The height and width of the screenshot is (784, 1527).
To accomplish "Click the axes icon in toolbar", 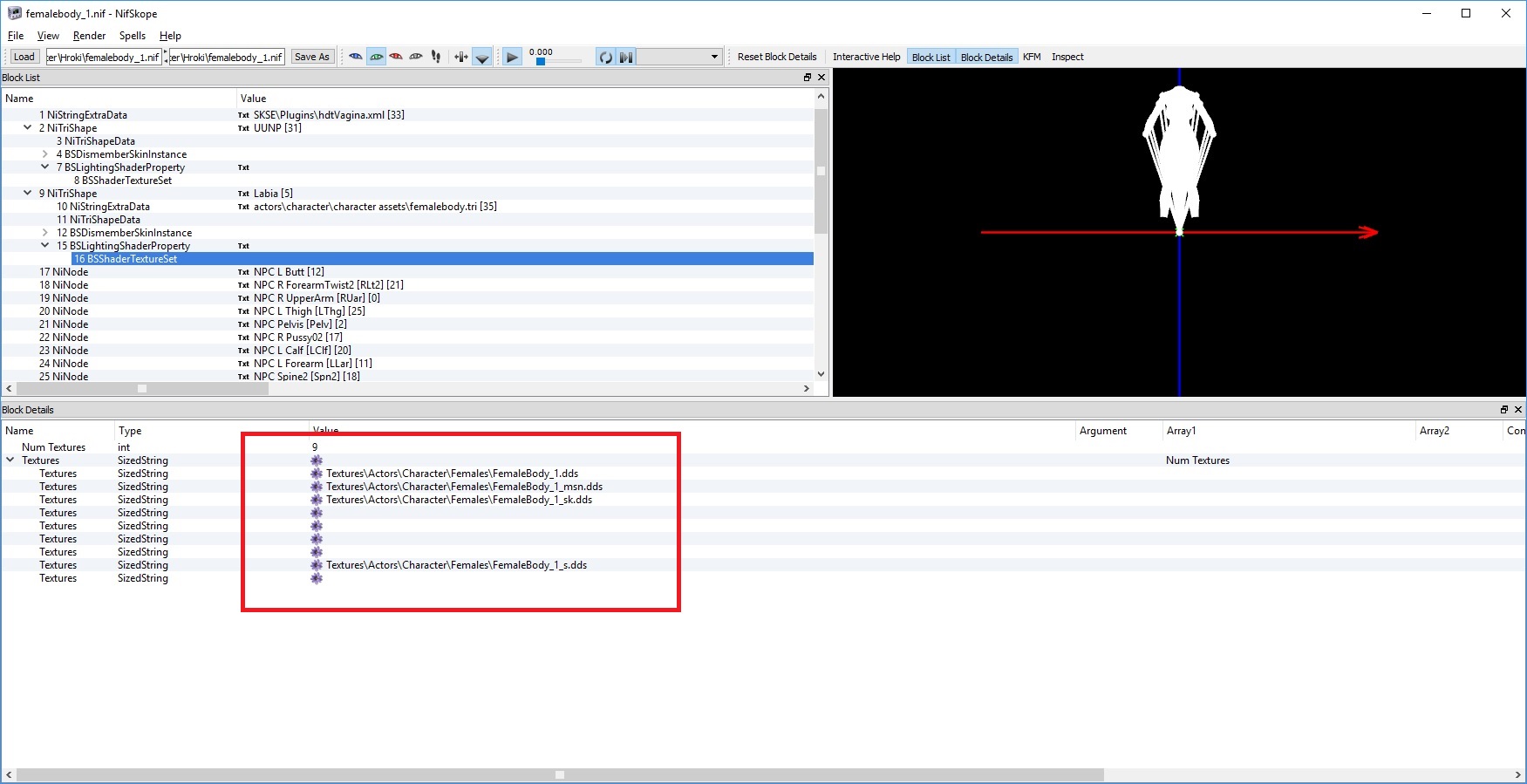I will pyautogui.click(x=461, y=57).
